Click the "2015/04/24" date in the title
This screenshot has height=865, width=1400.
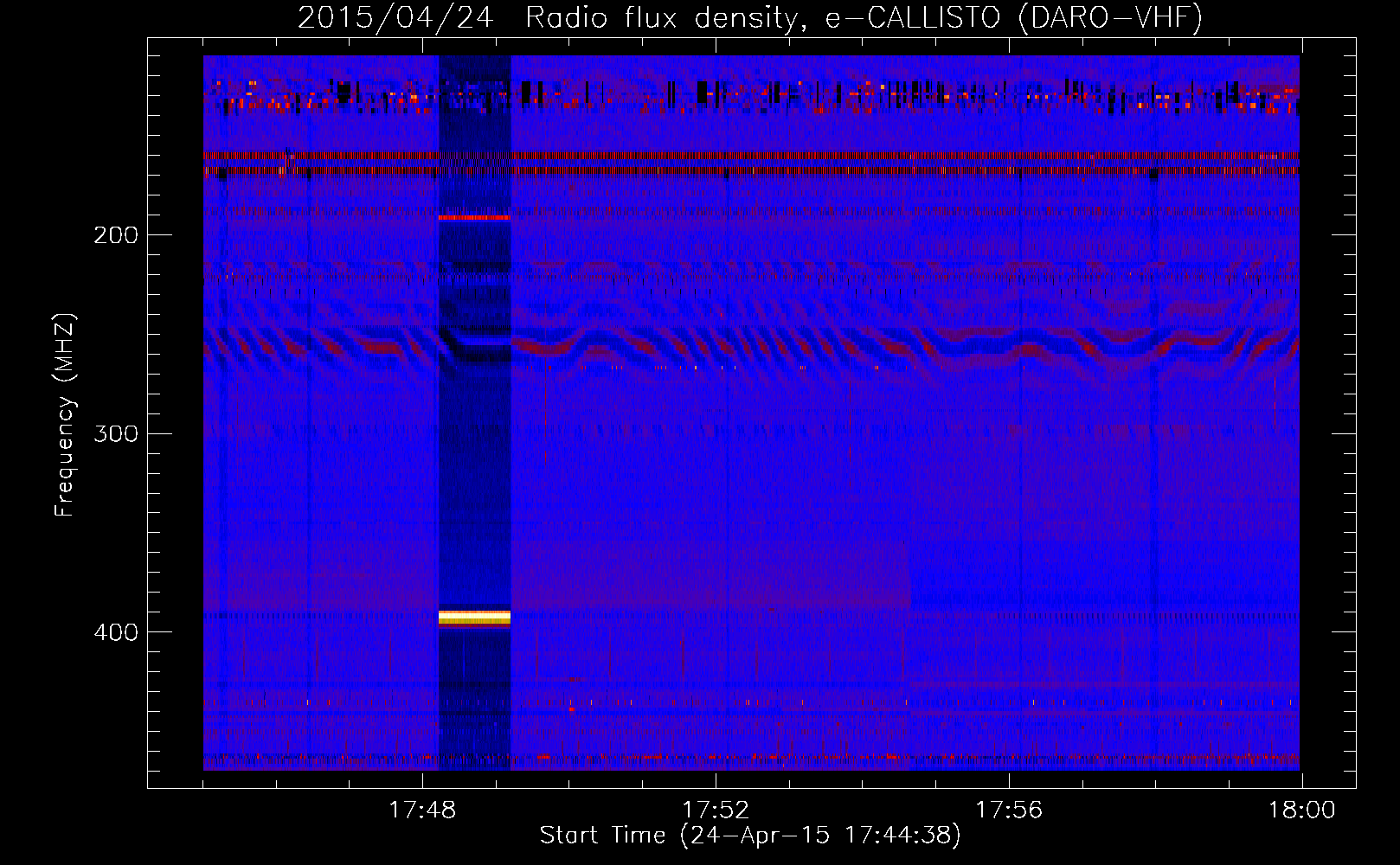pos(395,17)
